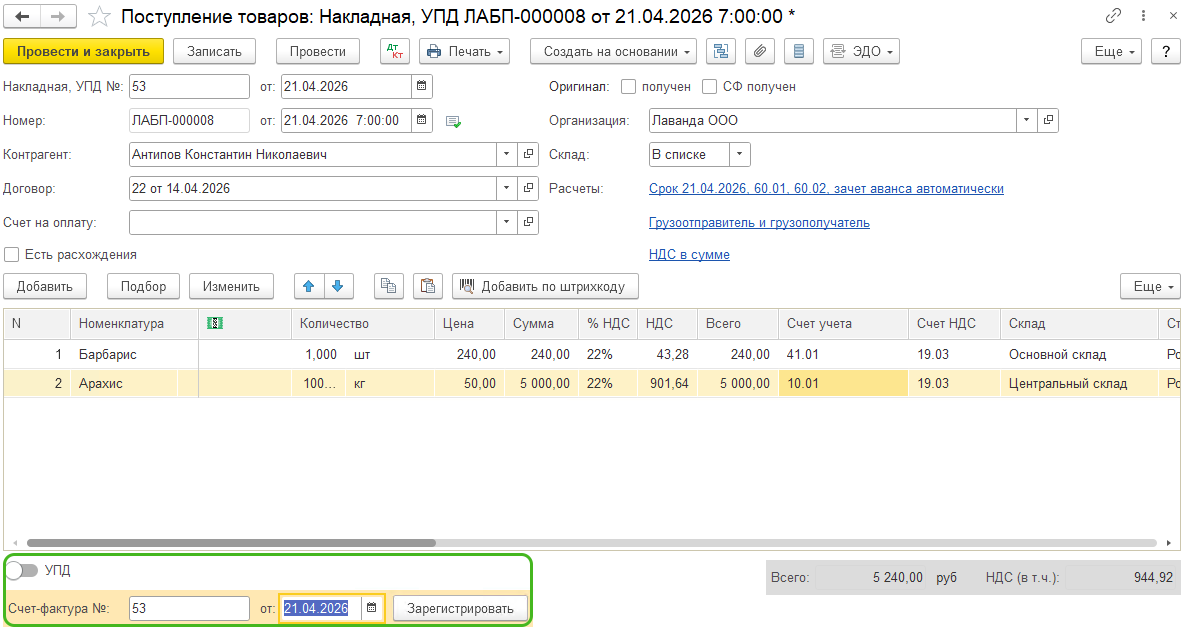
Task: Expand the Счет на оплату dropdown
Action: coord(506,222)
